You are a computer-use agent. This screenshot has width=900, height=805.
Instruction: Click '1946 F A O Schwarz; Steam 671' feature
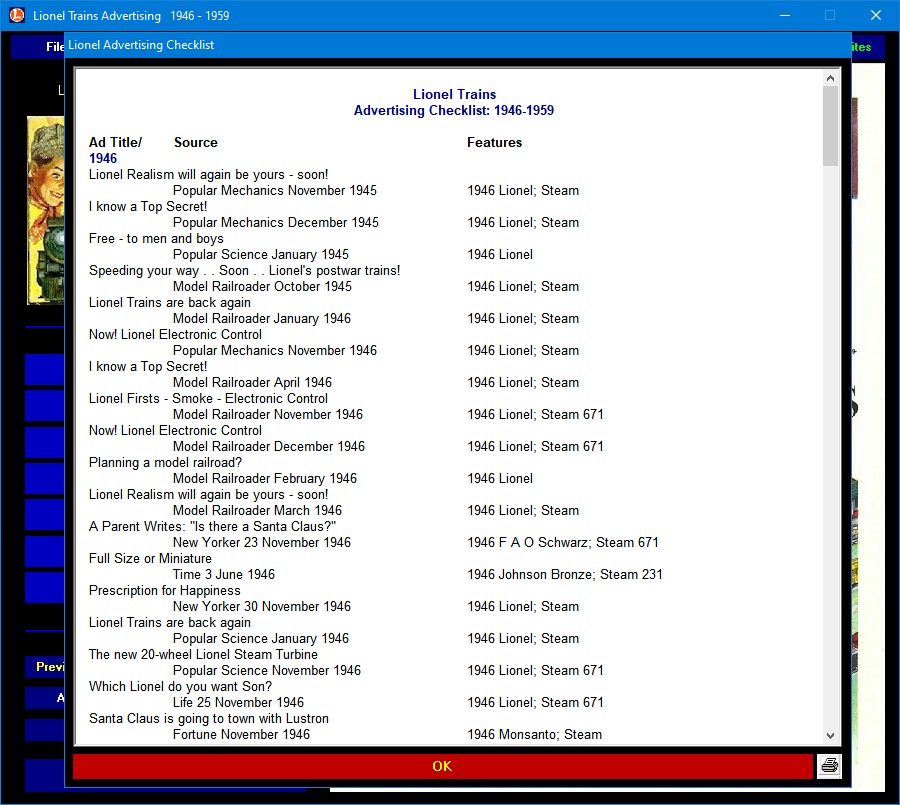click(563, 543)
